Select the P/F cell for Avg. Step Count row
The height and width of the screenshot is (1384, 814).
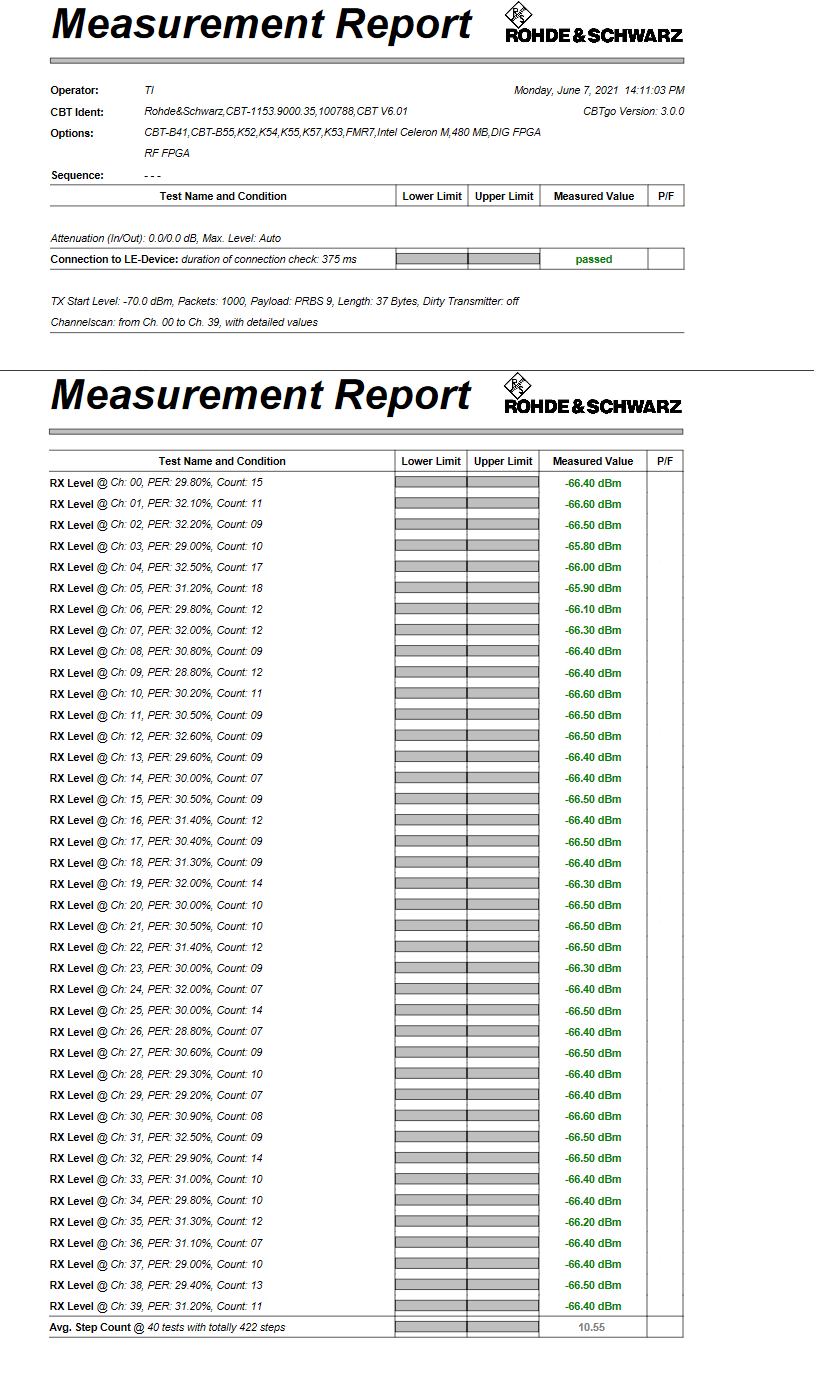pyautogui.click(x=665, y=1327)
